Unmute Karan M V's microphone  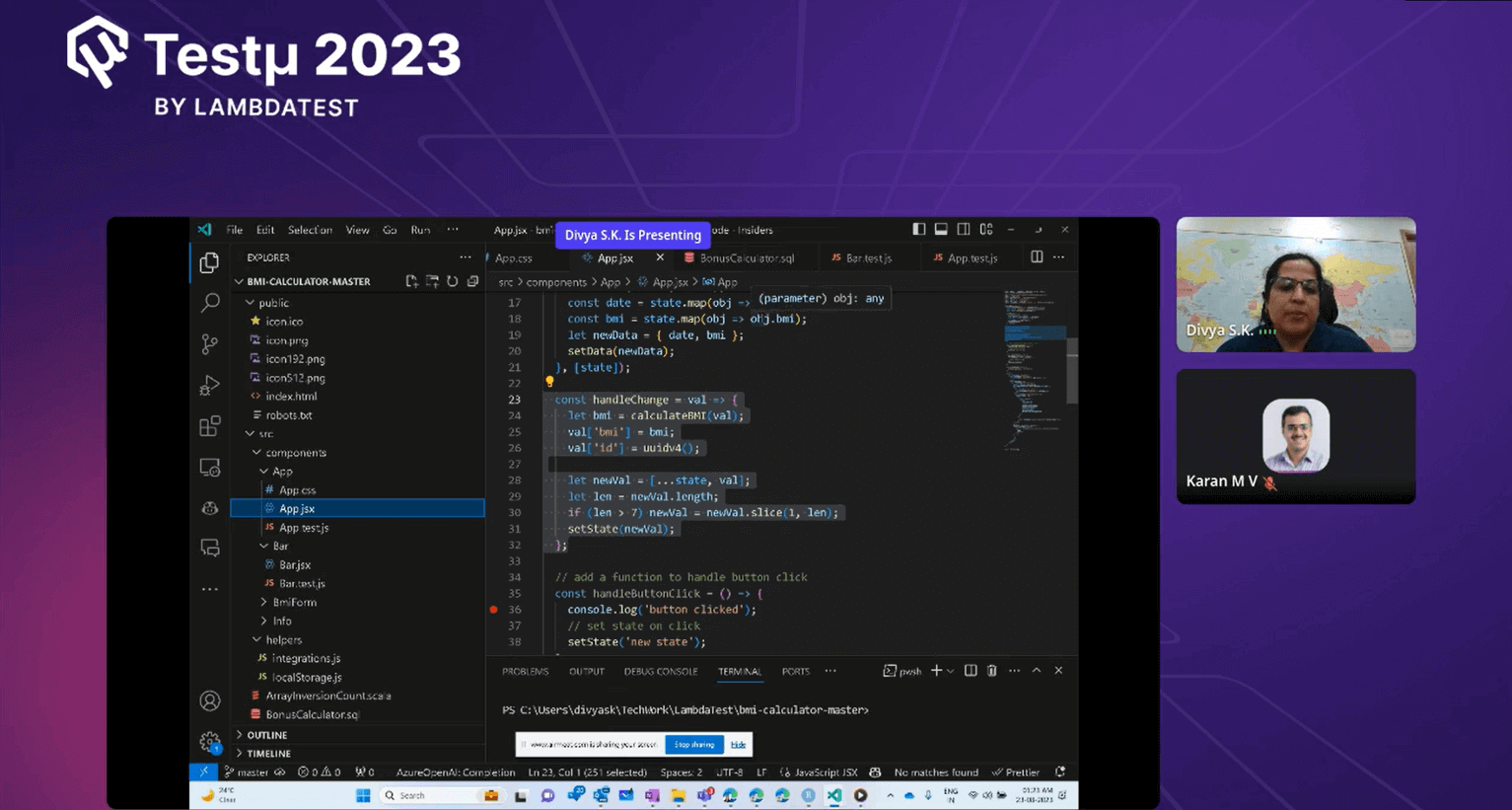[x=1268, y=483]
